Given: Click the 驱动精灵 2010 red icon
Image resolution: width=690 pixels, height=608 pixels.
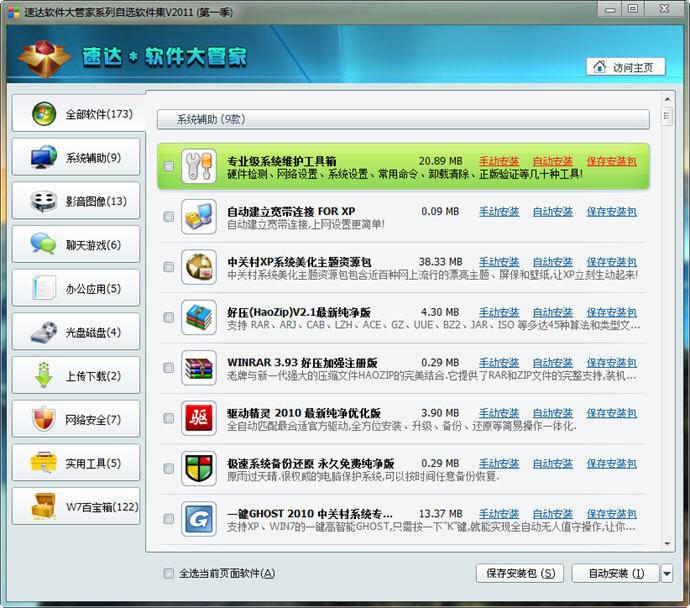Looking at the screenshot, I should pyautogui.click(x=198, y=418).
